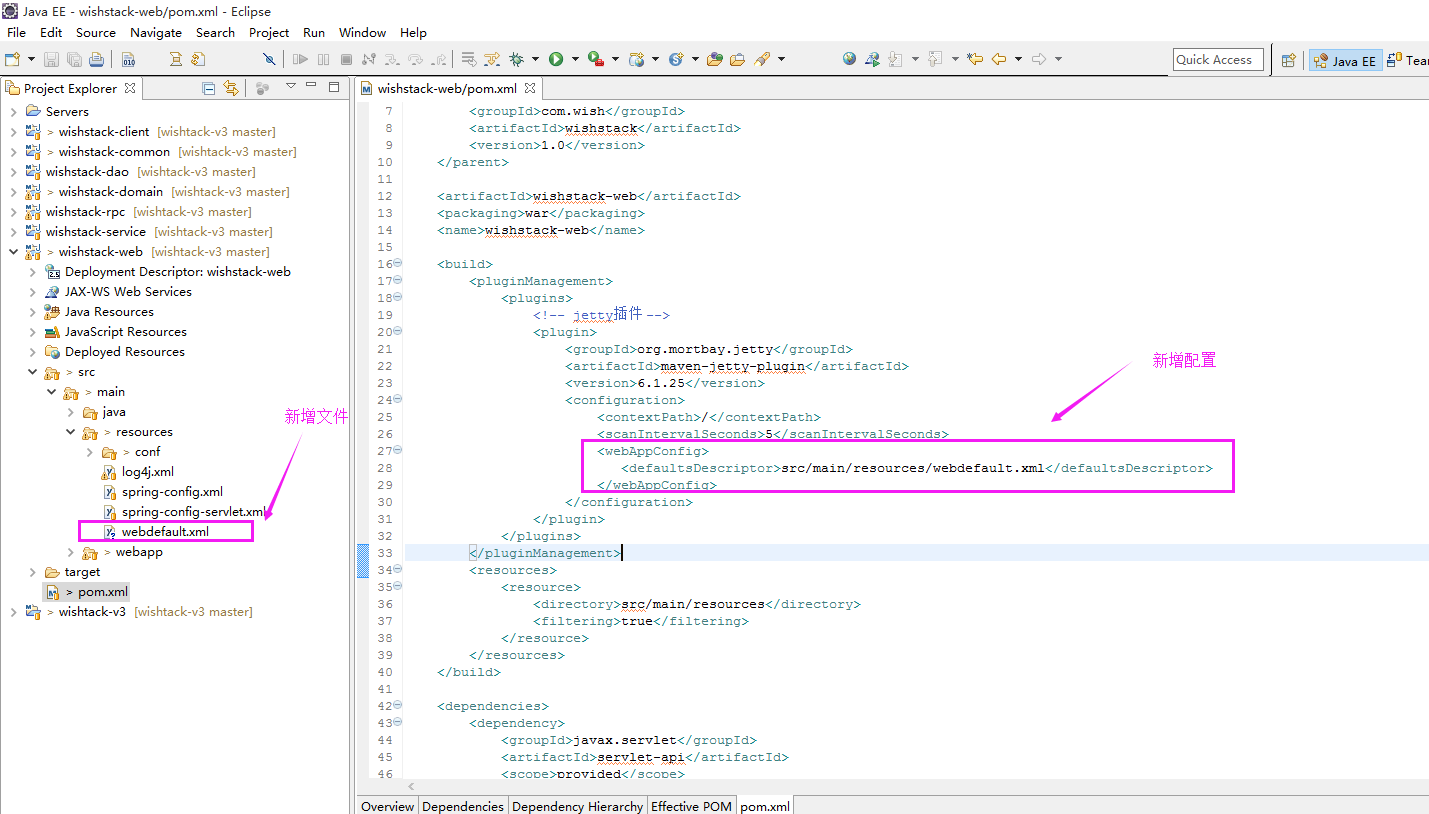Expand the Servers tree node
1429x814 pixels.
[13, 111]
